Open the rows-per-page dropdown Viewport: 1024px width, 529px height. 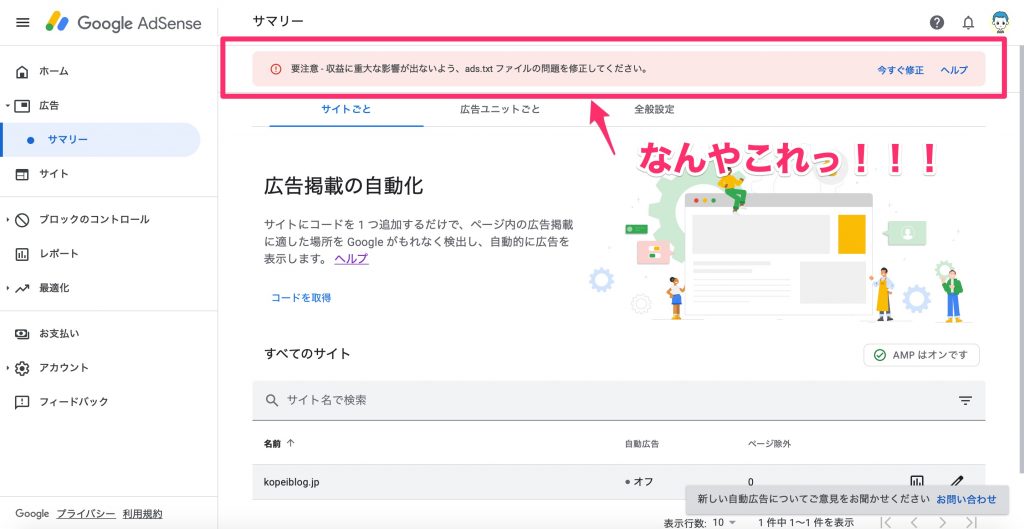coord(724,522)
